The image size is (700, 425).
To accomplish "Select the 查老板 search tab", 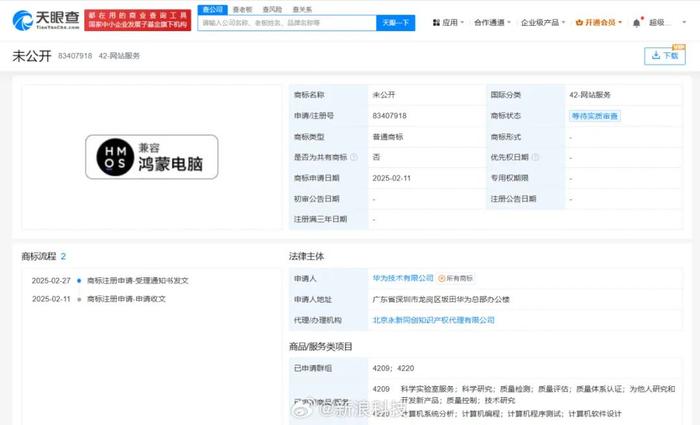I will 242,9.
